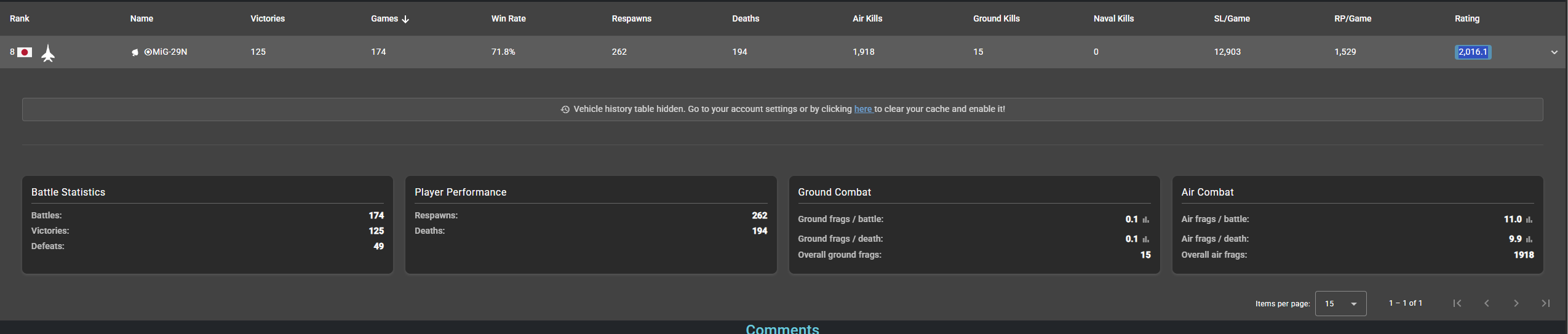The image size is (1568, 334).
Task: Open chart icon beside Air frags / battle
Action: point(1529,220)
